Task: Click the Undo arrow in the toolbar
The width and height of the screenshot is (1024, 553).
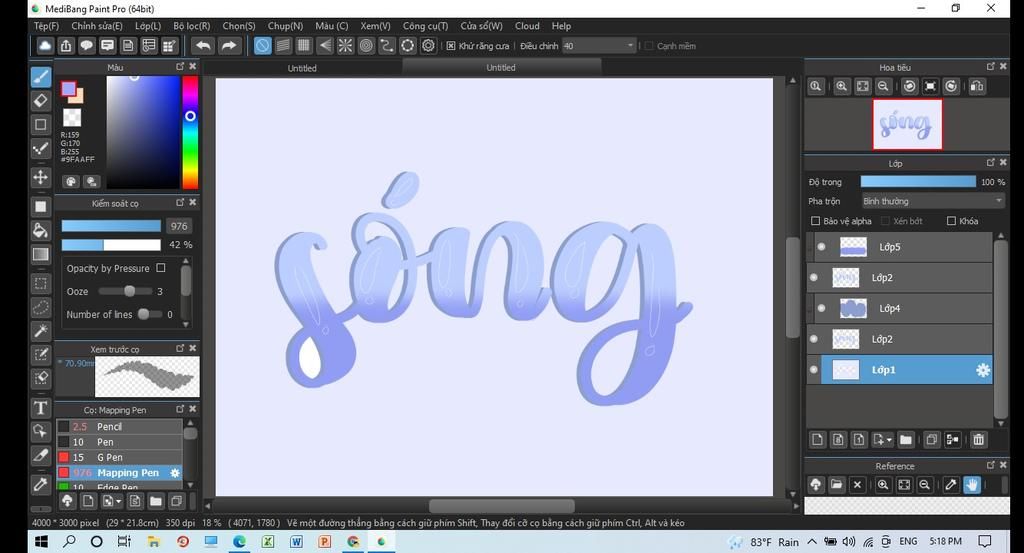Action: [203, 46]
